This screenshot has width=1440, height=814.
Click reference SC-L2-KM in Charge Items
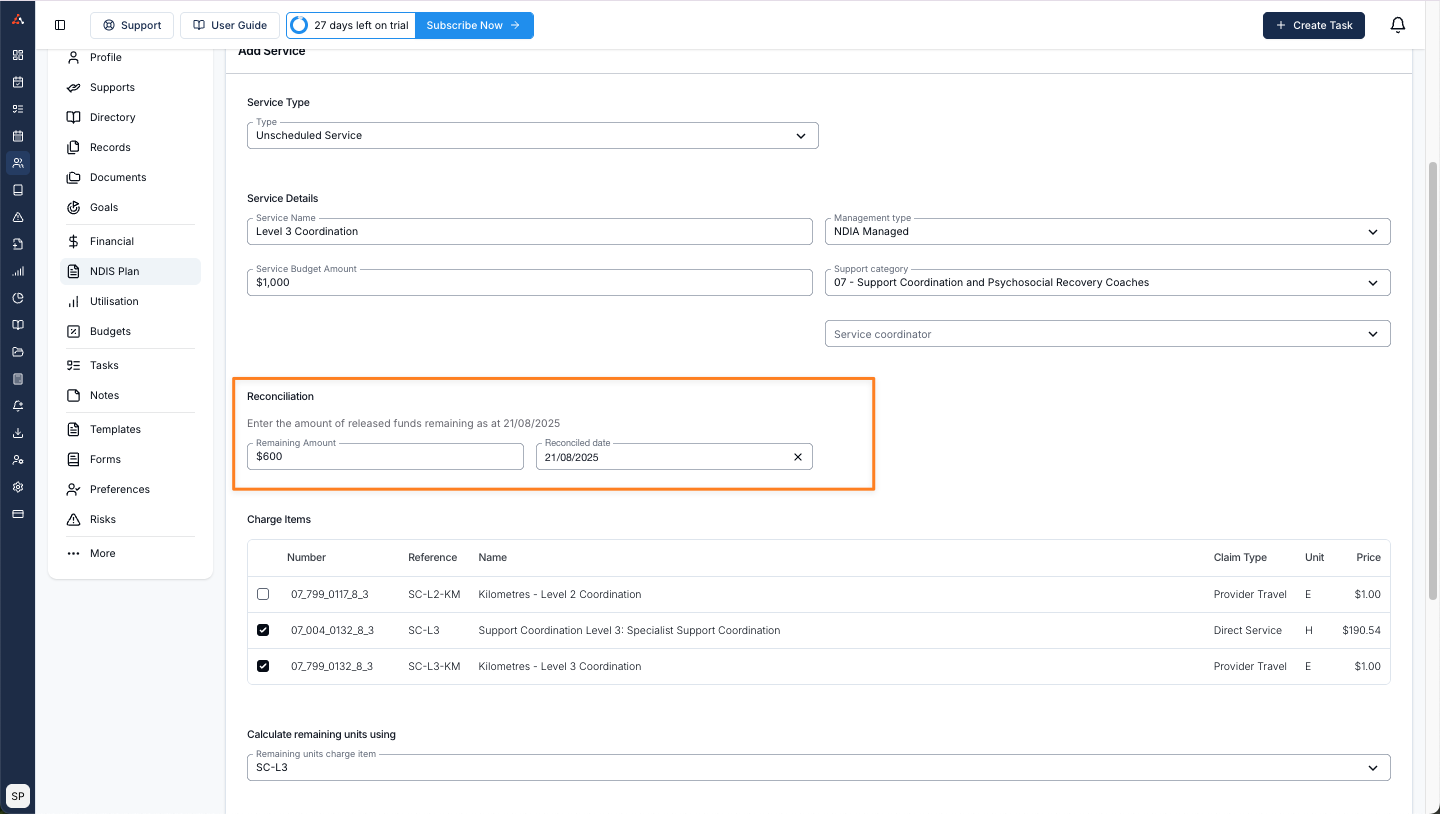pos(434,594)
